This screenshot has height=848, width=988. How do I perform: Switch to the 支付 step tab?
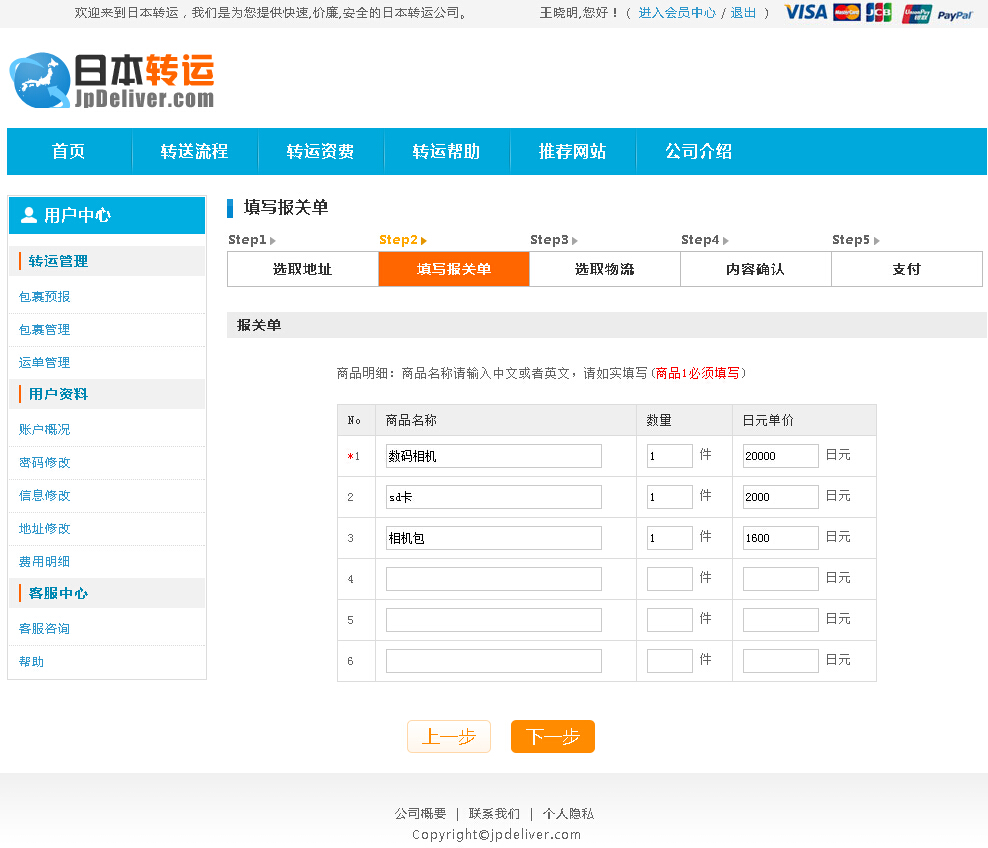906,268
